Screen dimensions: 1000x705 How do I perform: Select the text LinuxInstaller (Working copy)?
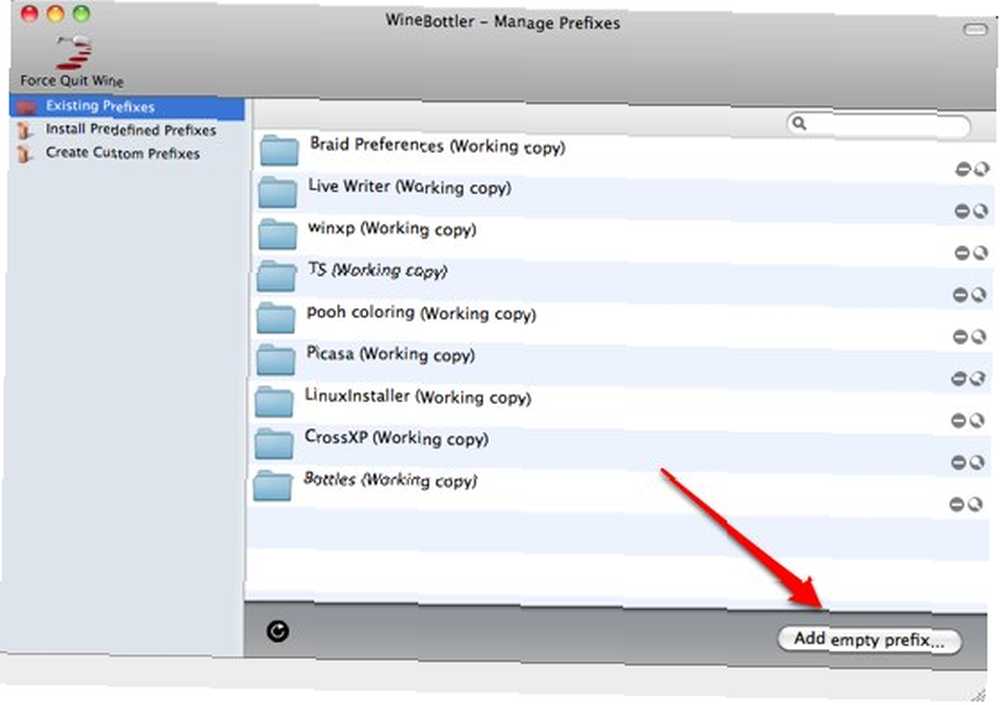click(418, 397)
